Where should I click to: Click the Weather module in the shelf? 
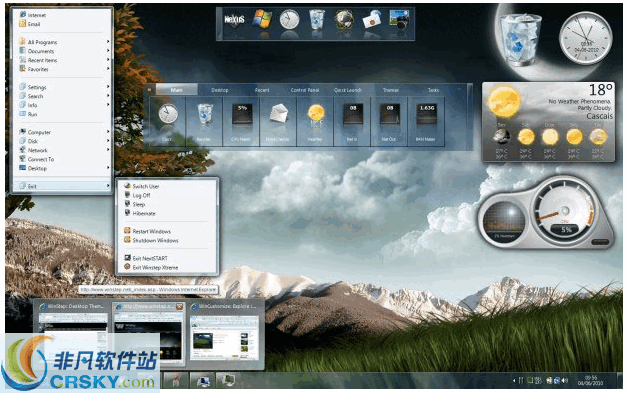point(315,121)
